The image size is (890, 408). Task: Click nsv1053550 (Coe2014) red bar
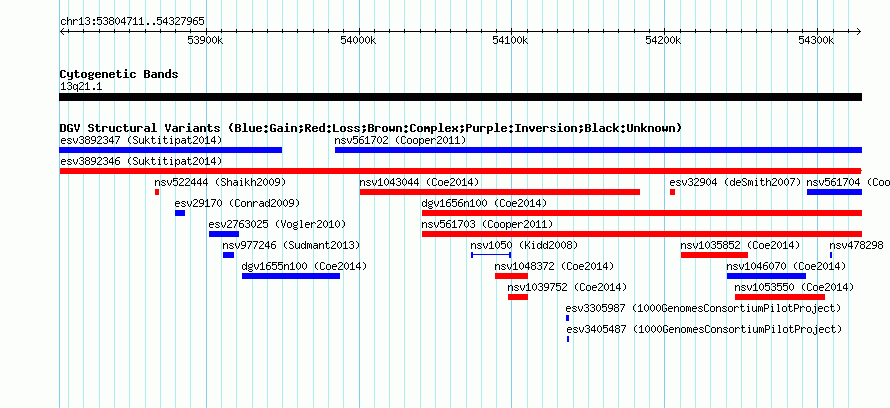tap(780, 297)
